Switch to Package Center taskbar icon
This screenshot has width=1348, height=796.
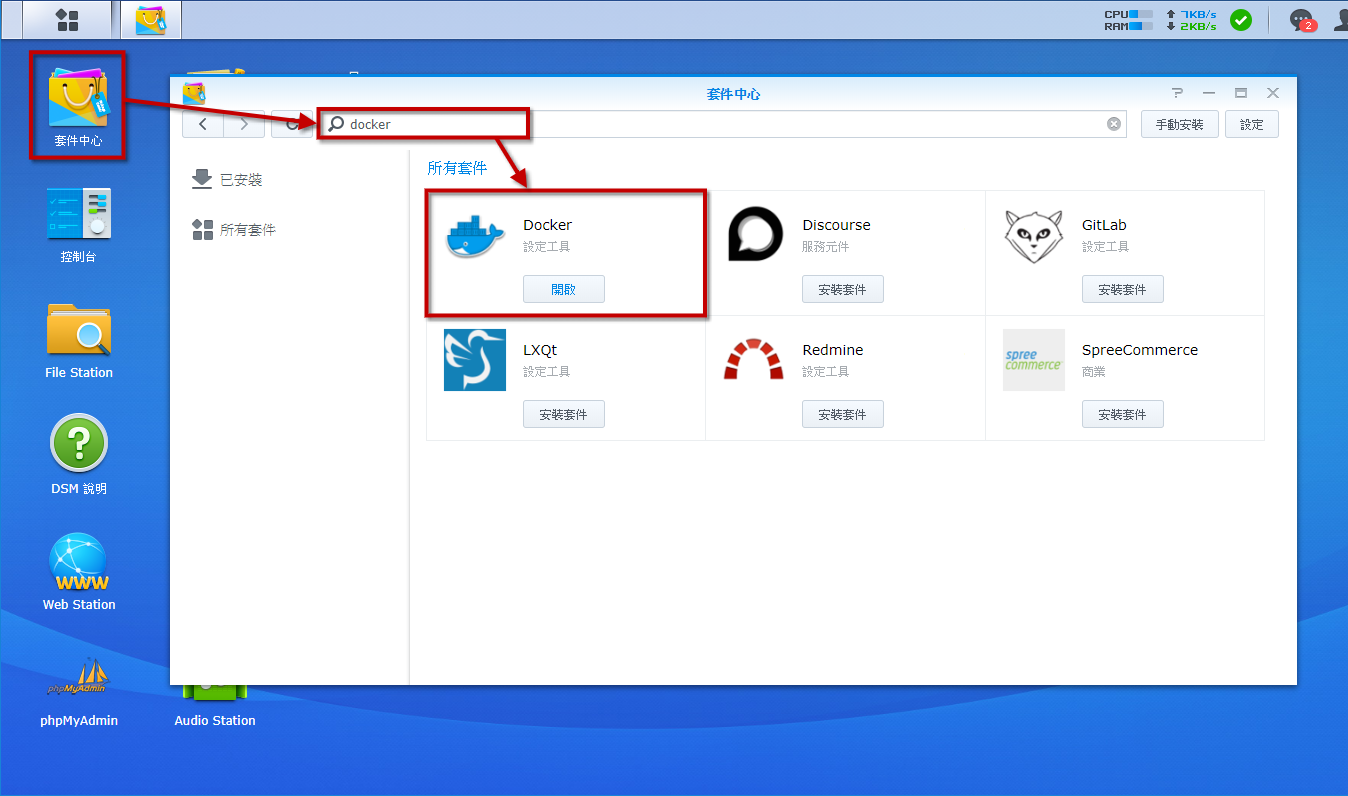151,19
